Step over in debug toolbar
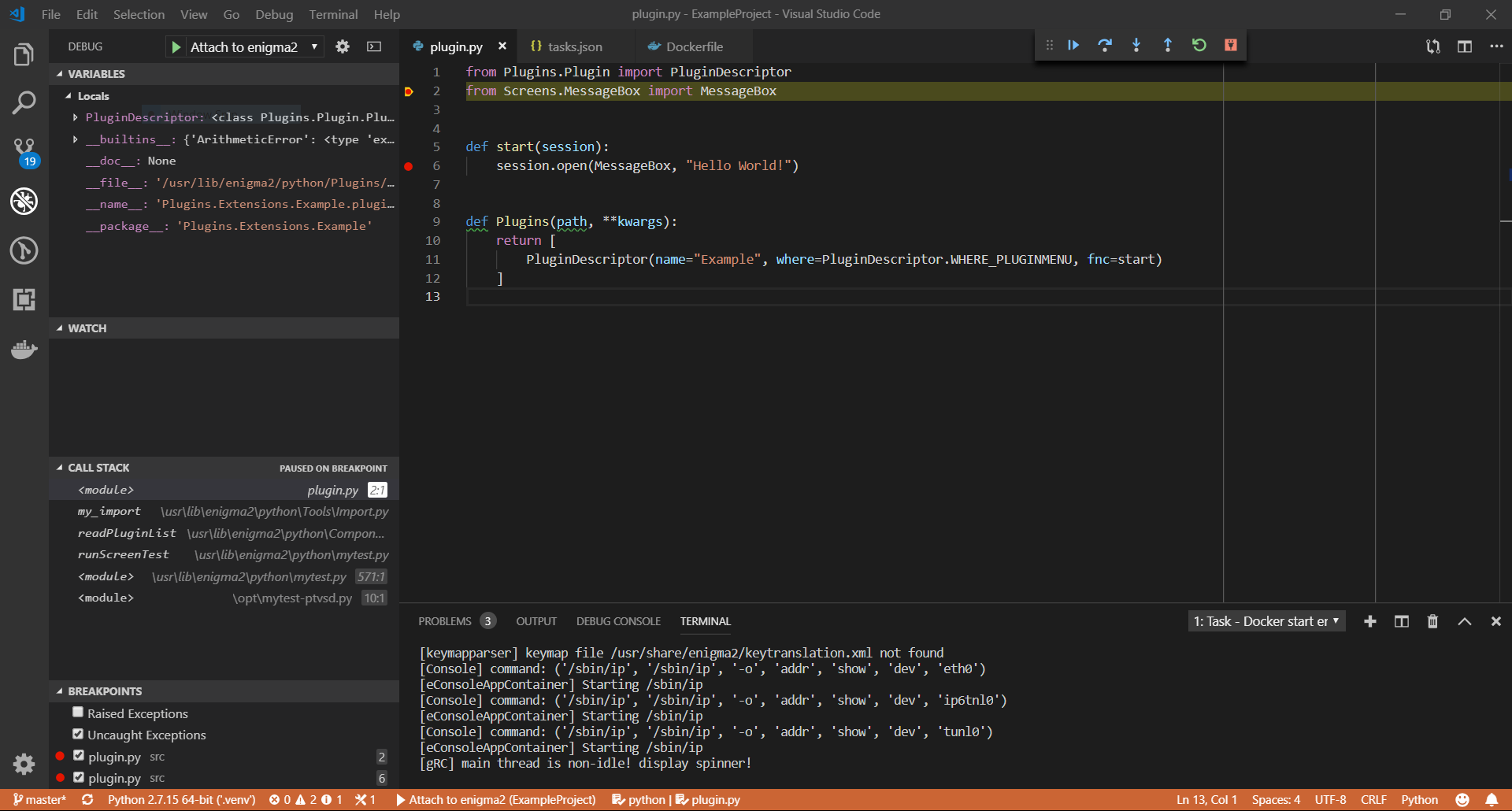This screenshot has height=811, width=1512. click(x=1105, y=45)
